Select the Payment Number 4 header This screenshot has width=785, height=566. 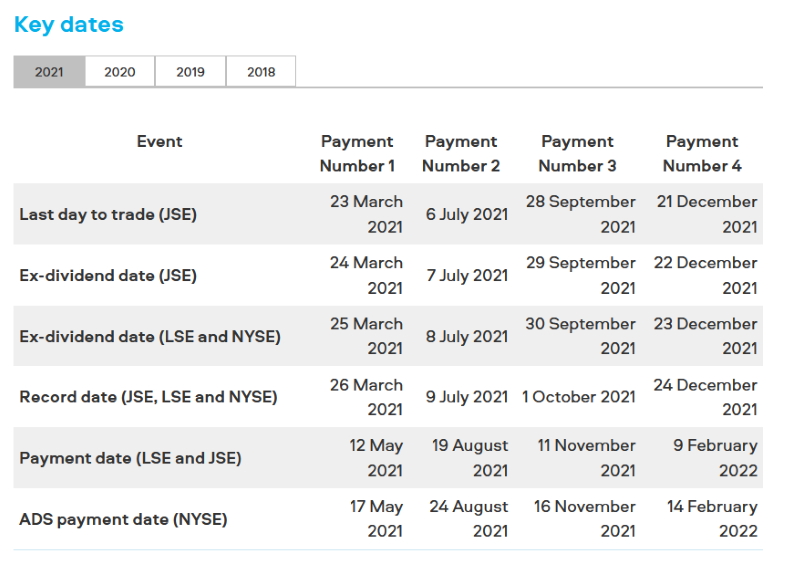702,154
